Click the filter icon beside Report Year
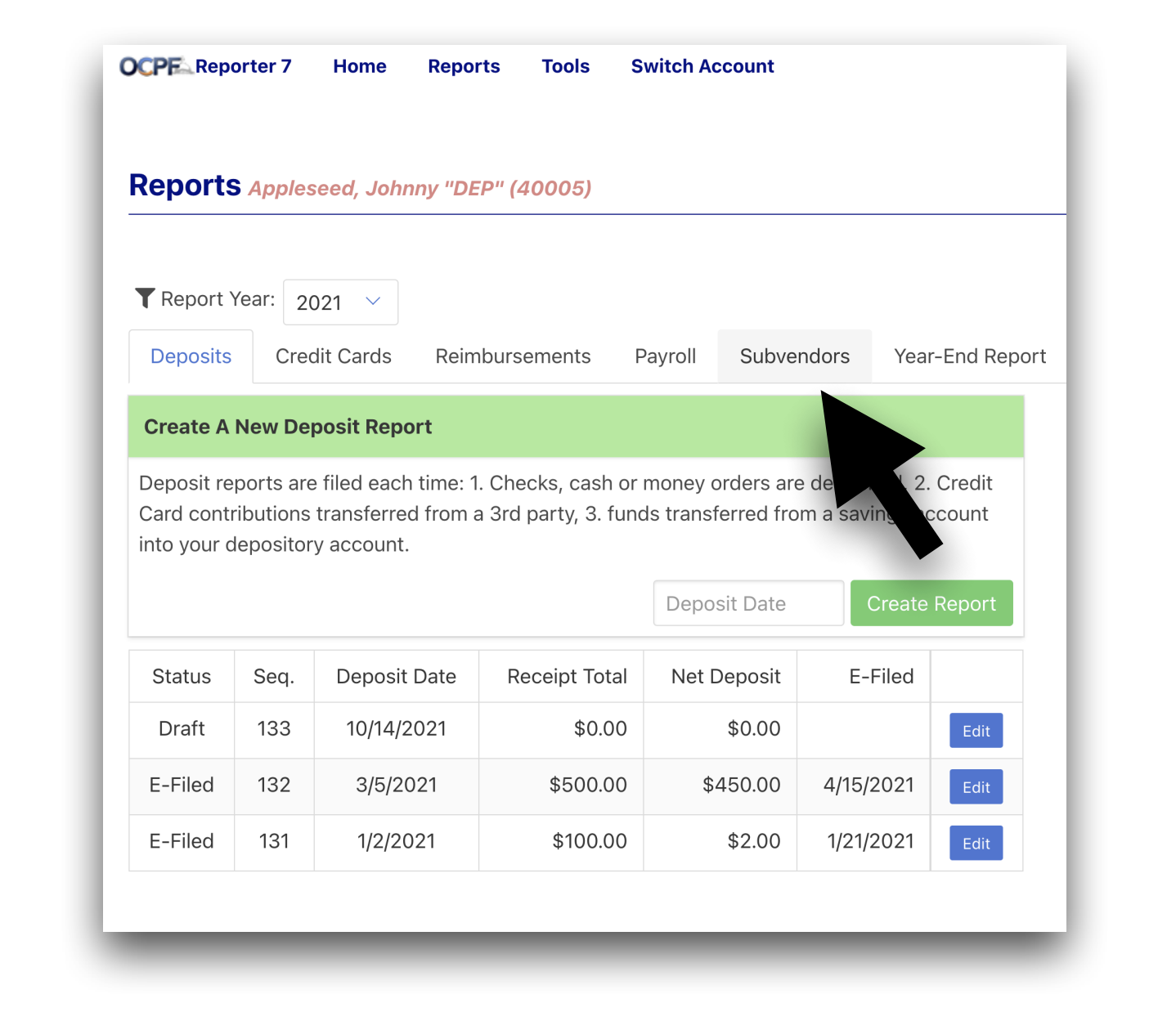 [144, 298]
